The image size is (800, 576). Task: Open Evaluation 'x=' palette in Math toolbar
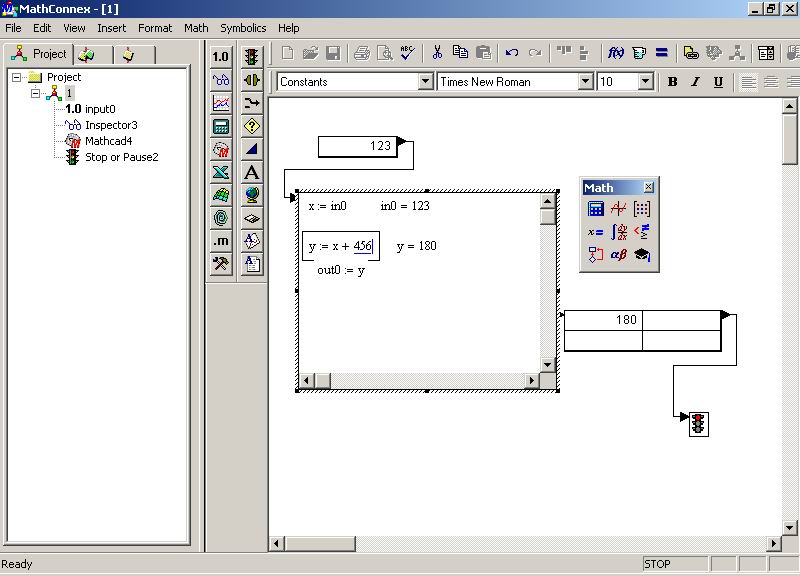coord(595,232)
